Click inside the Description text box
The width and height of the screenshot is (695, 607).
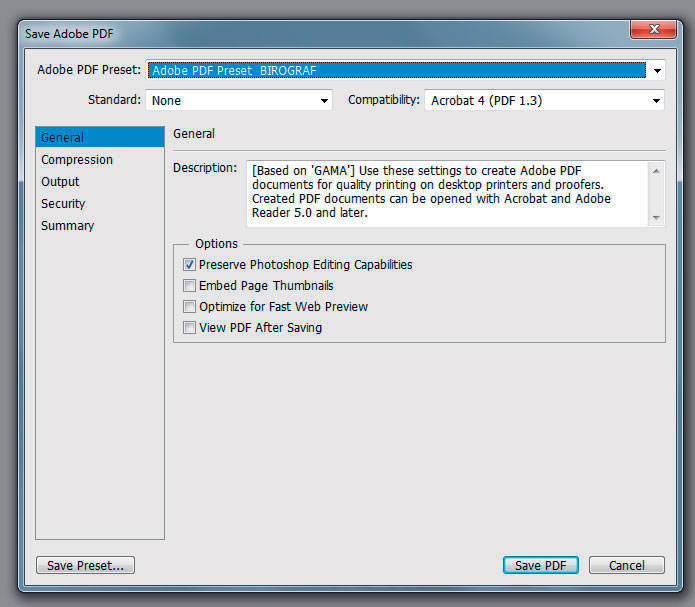445,192
